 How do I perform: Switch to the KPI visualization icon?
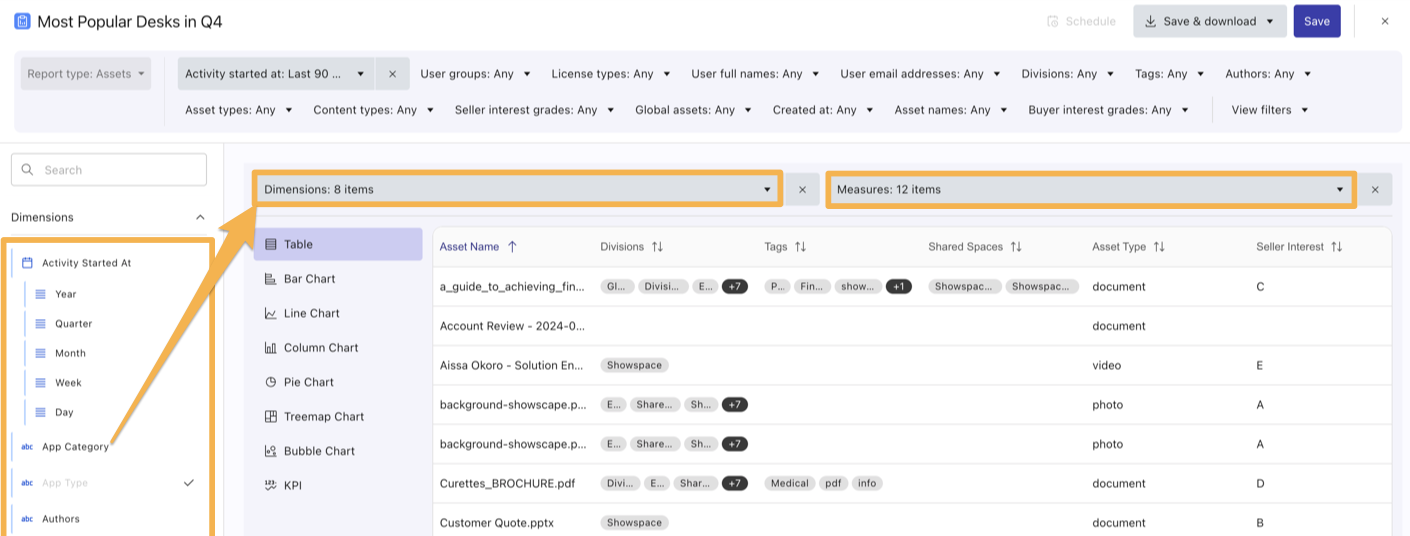point(270,486)
